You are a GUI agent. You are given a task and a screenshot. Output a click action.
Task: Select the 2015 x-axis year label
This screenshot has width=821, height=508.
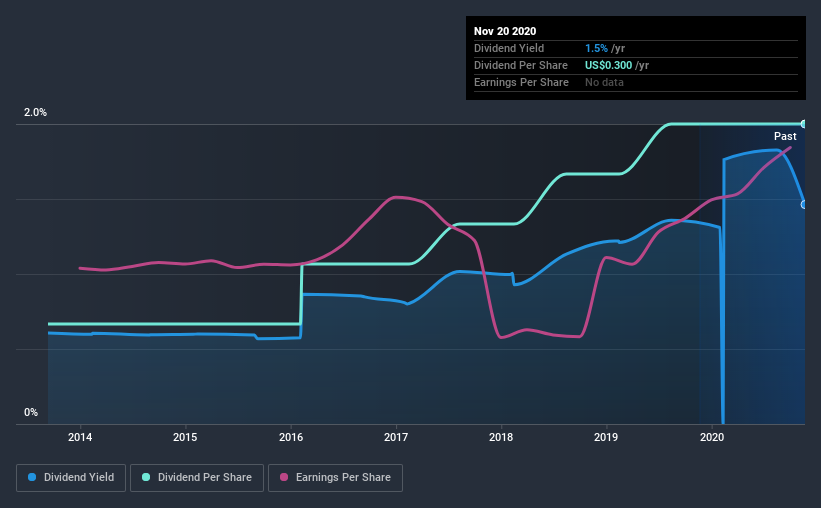click(x=185, y=437)
